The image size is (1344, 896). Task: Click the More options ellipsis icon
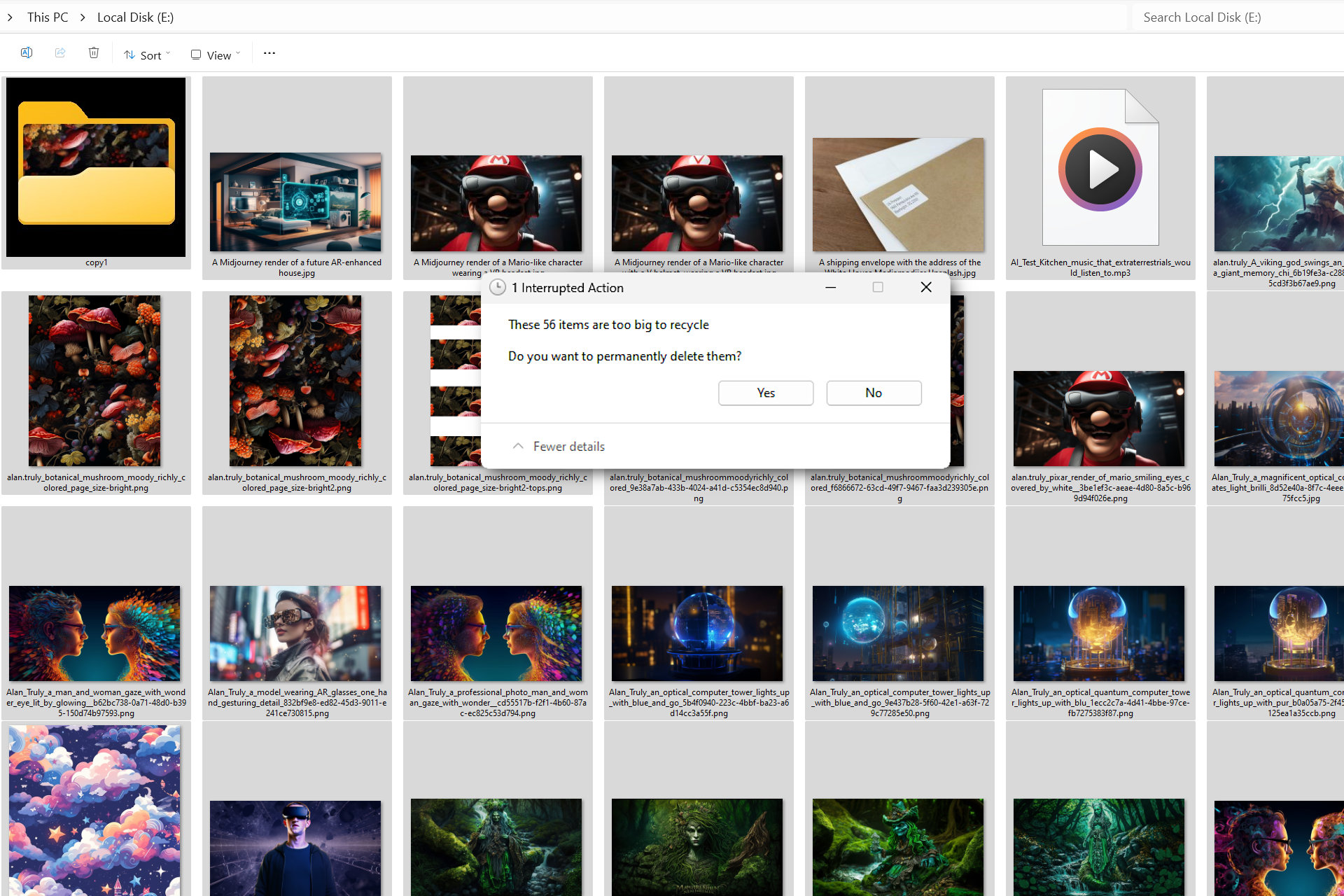tap(269, 54)
